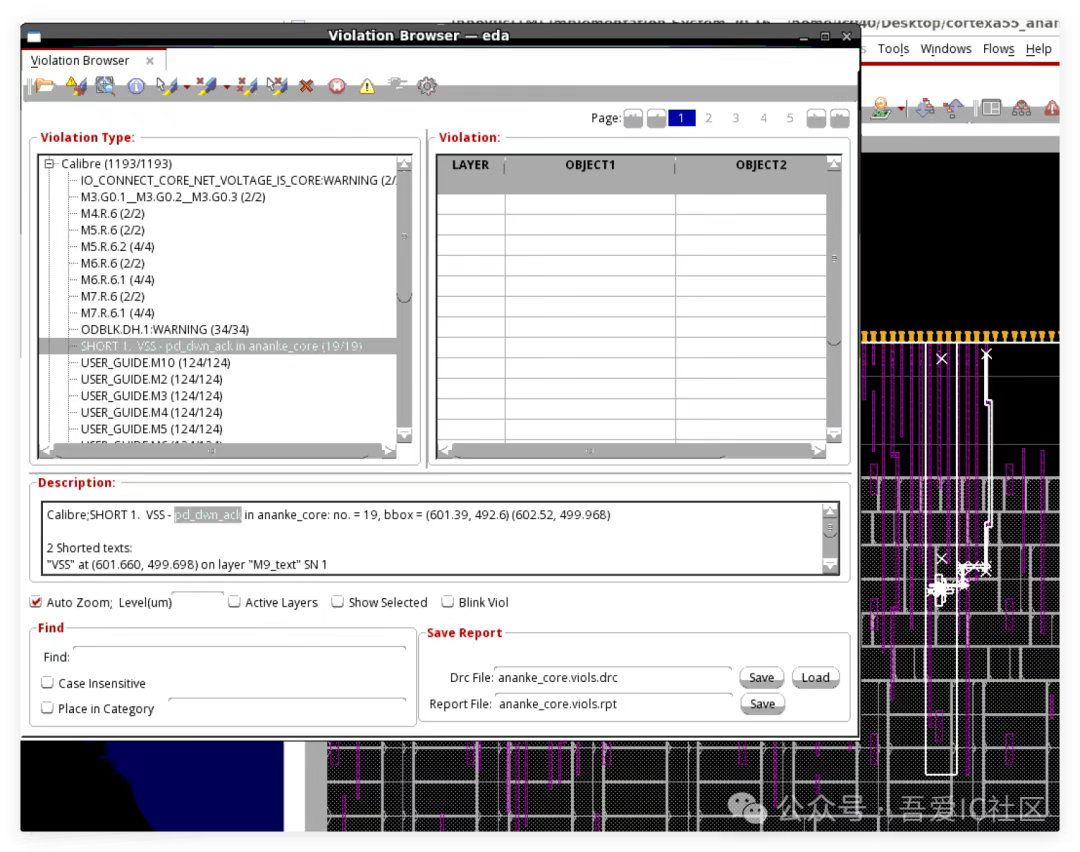This screenshot has height=852, width=1080.
Task: Select the Violation Browser tab
Action: click(x=80, y=61)
